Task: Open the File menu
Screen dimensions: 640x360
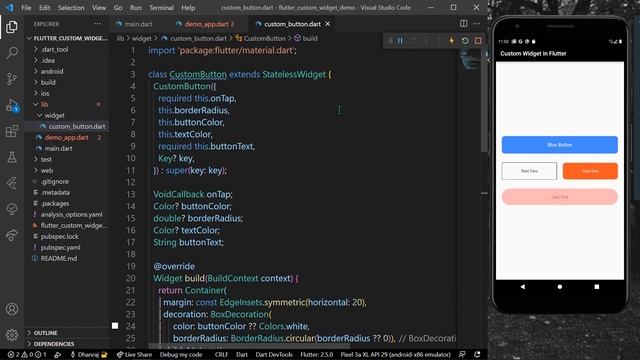Action: point(26,7)
